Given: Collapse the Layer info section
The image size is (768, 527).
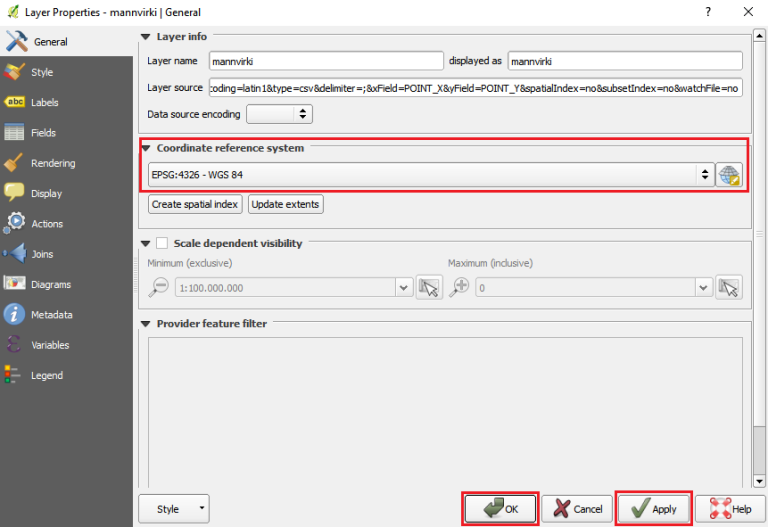Looking at the screenshot, I should pos(146,37).
